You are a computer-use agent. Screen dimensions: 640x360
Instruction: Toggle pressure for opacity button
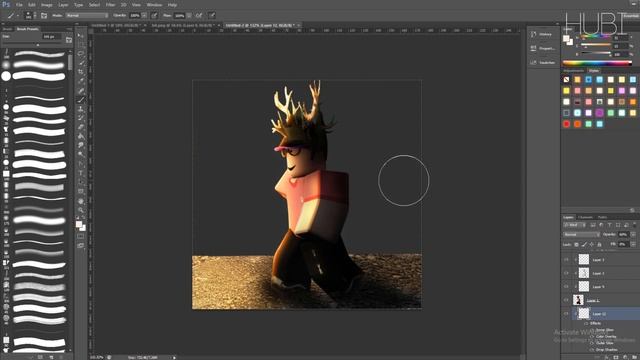point(154,16)
